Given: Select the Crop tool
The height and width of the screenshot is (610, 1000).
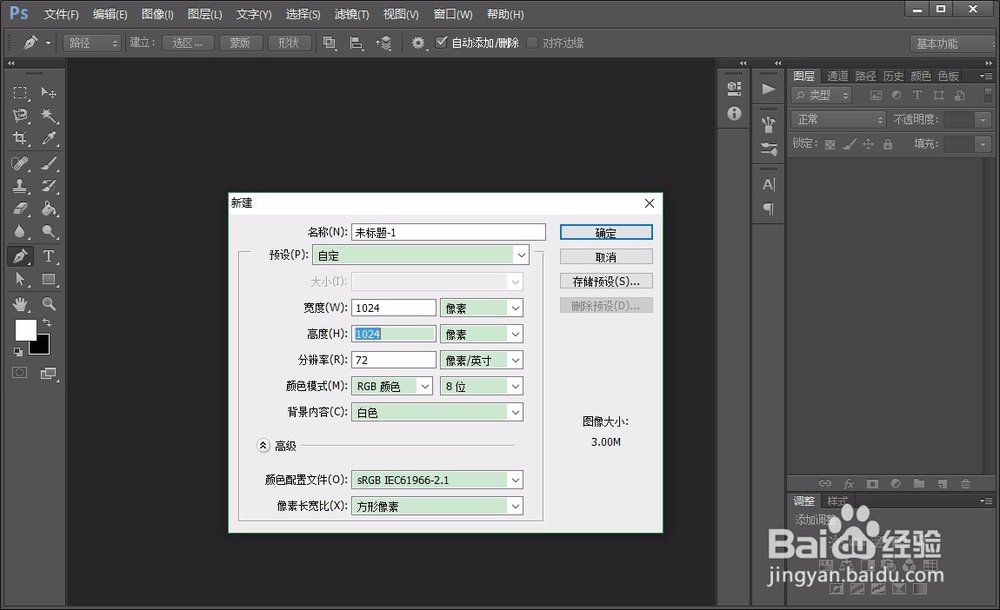Looking at the screenshot, I should pos(20,138).
